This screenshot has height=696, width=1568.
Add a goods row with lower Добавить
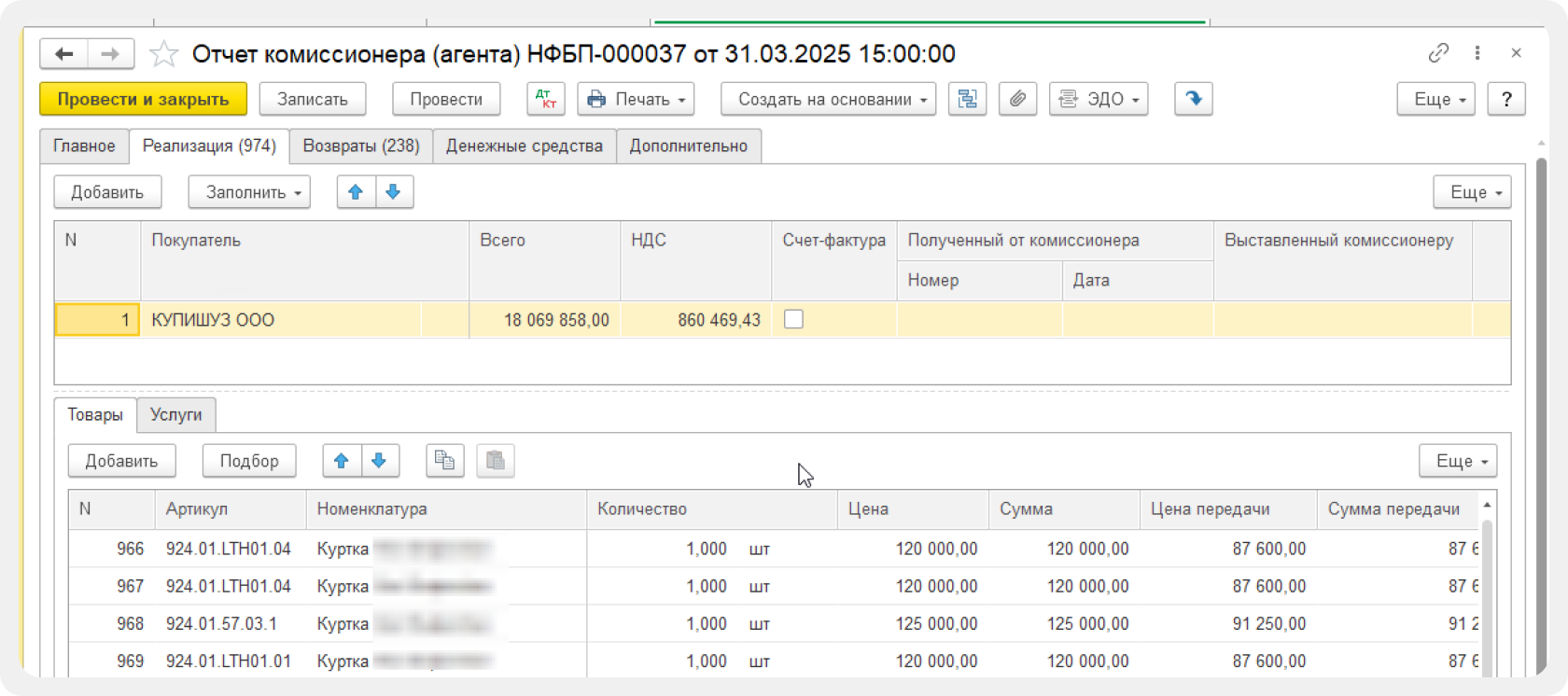121,461
